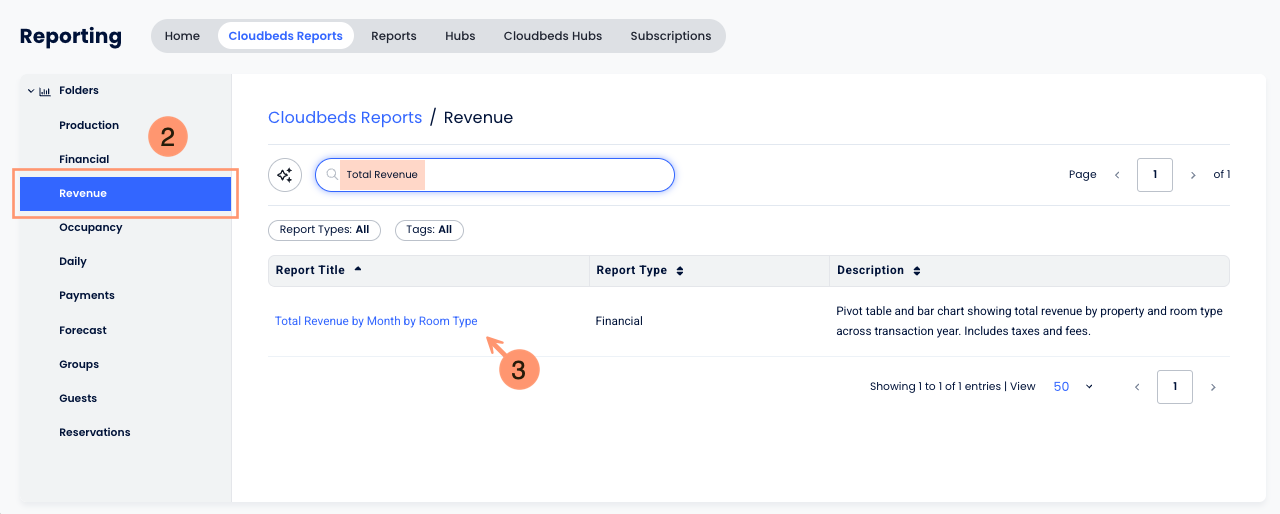Viewport: 1280px width, 514px height.
Task: Click the Pivot table description text
Action: [1029, 321]
